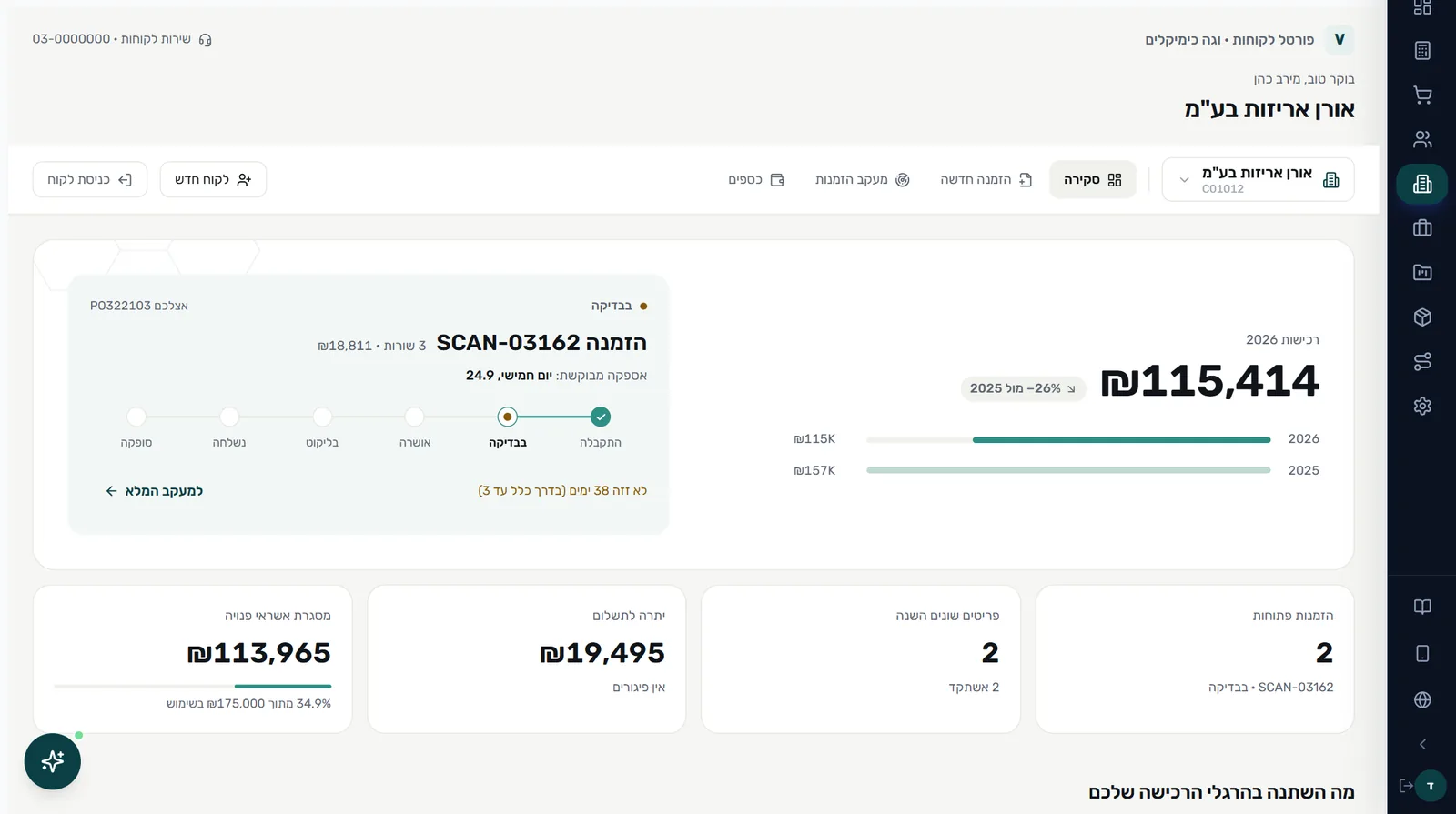Switch to the מעקב הזמנות tab
This screenshot has height=814, width=1456.
(x=862, y=180)
